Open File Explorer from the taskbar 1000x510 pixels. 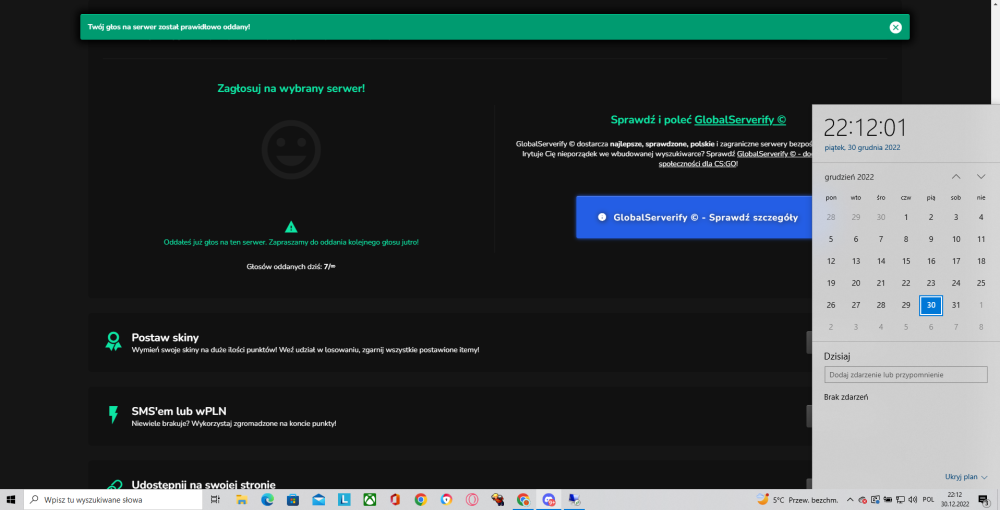pos(241,500)
